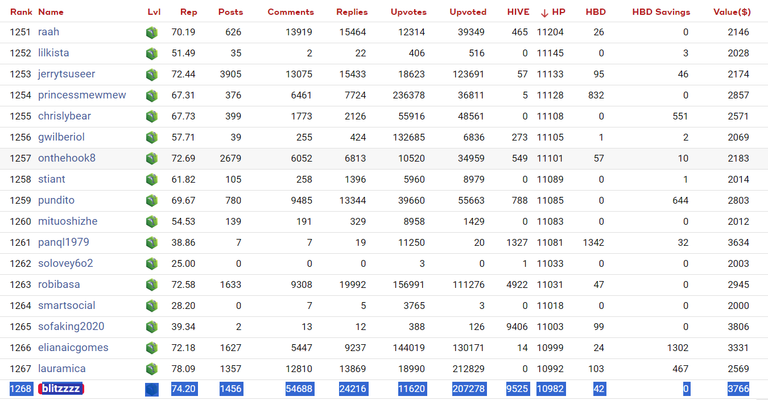The image size is (768, 400).
Task: Select the 212829 upvoted value for lauramica
Action: pyautogui.click(x=469, y=369)
